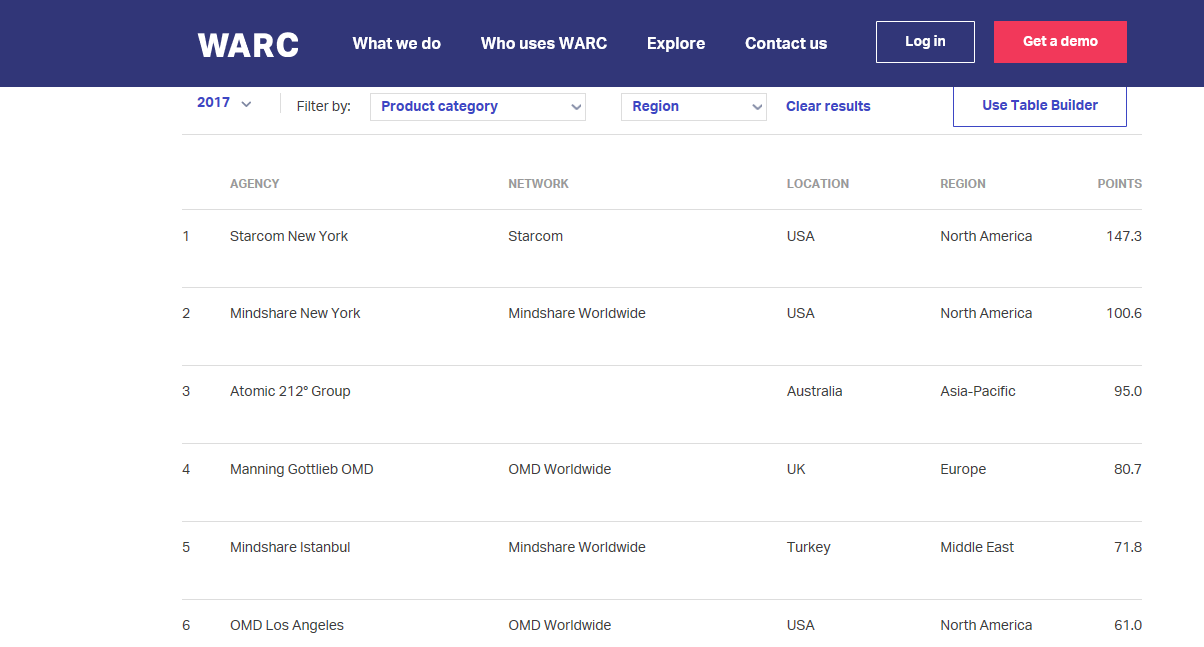Click Mindshare Worldwide network in Mindshare Istanbul row
This screenshot has height=647, width=1204.
pos(577,547)
